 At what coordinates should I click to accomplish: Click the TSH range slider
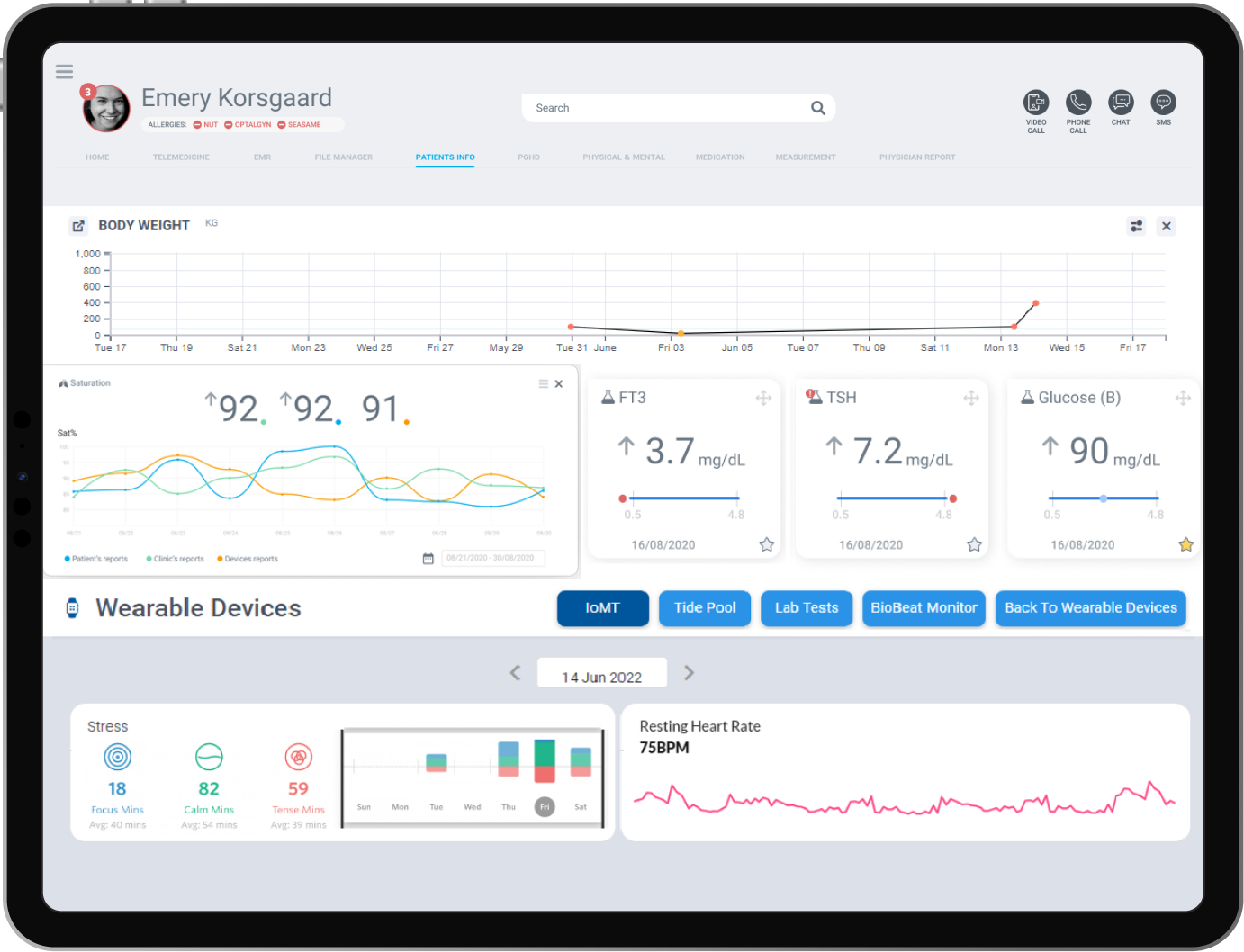[x=895, y=498]
